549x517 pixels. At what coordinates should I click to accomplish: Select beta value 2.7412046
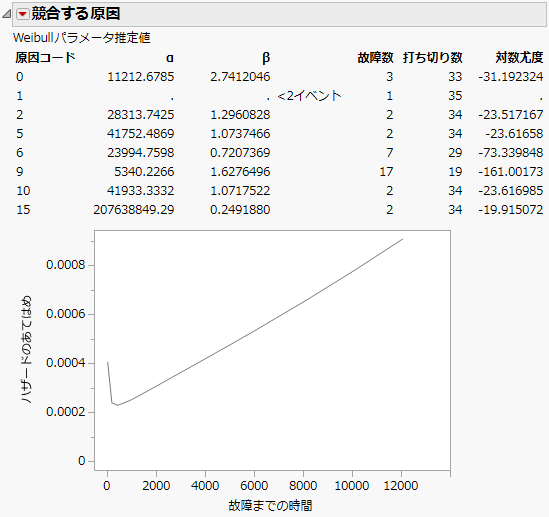[240, 77]
